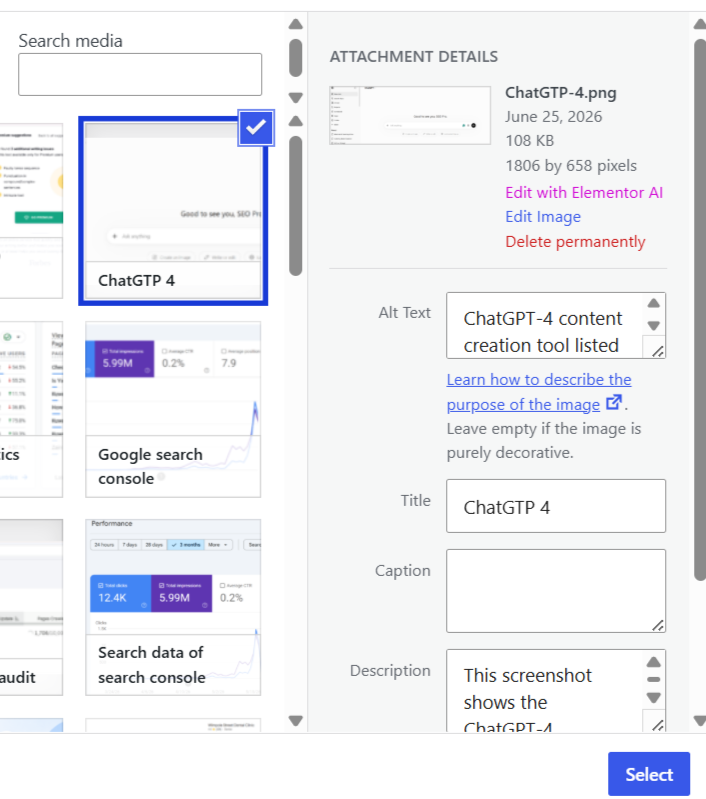Click the Search media label
The height and width of the screenshot is (799, 706).
point(70,41)
